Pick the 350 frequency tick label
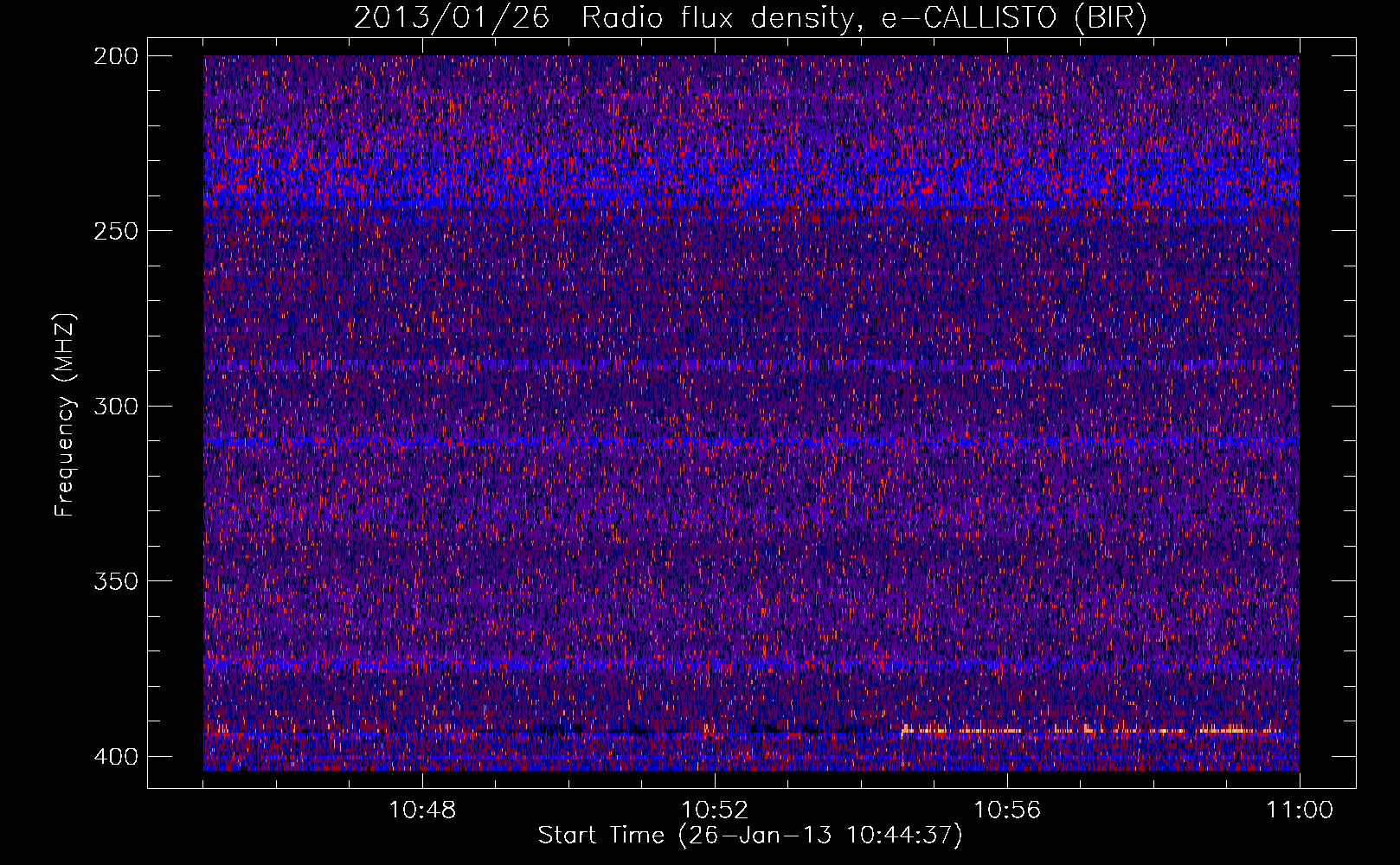Image resolution: width=1400 pixels, height=865 pixels. pos(116,580)
